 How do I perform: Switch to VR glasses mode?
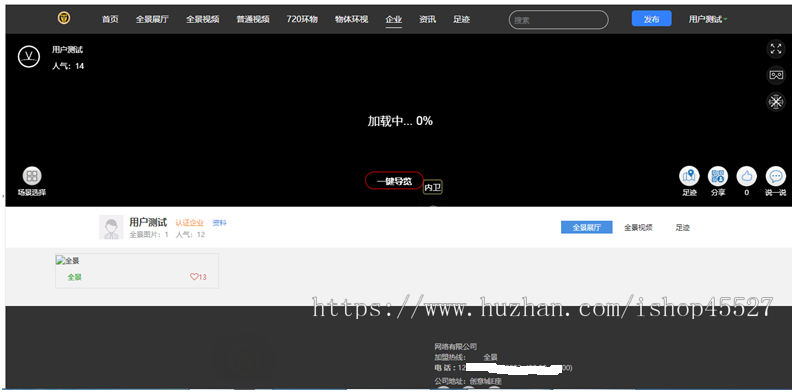coord(775,75)
